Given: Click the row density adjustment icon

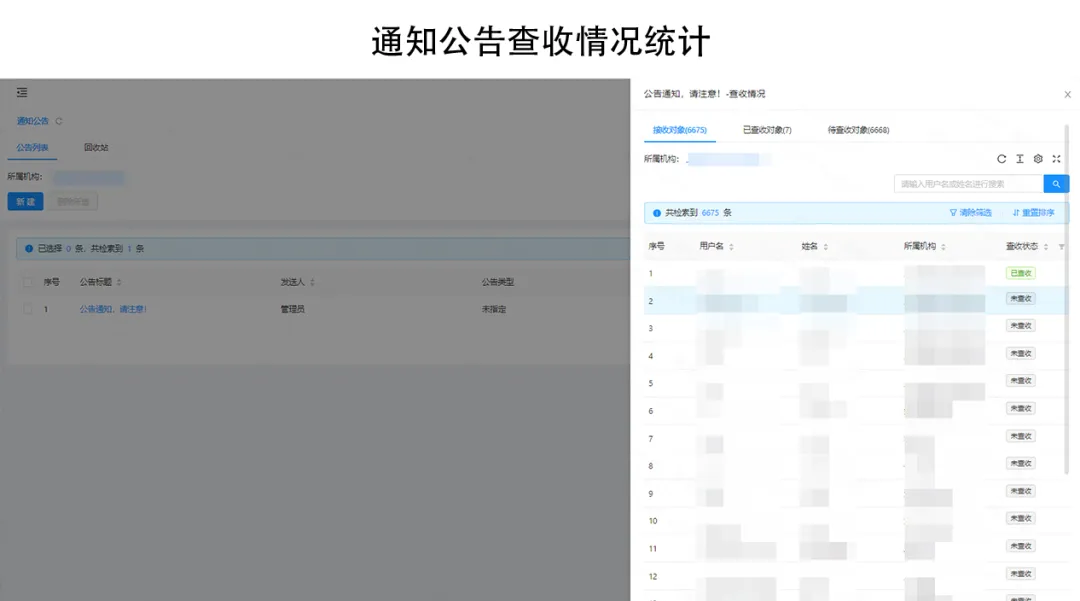Looking at the screenshot, I should 1019,159.
